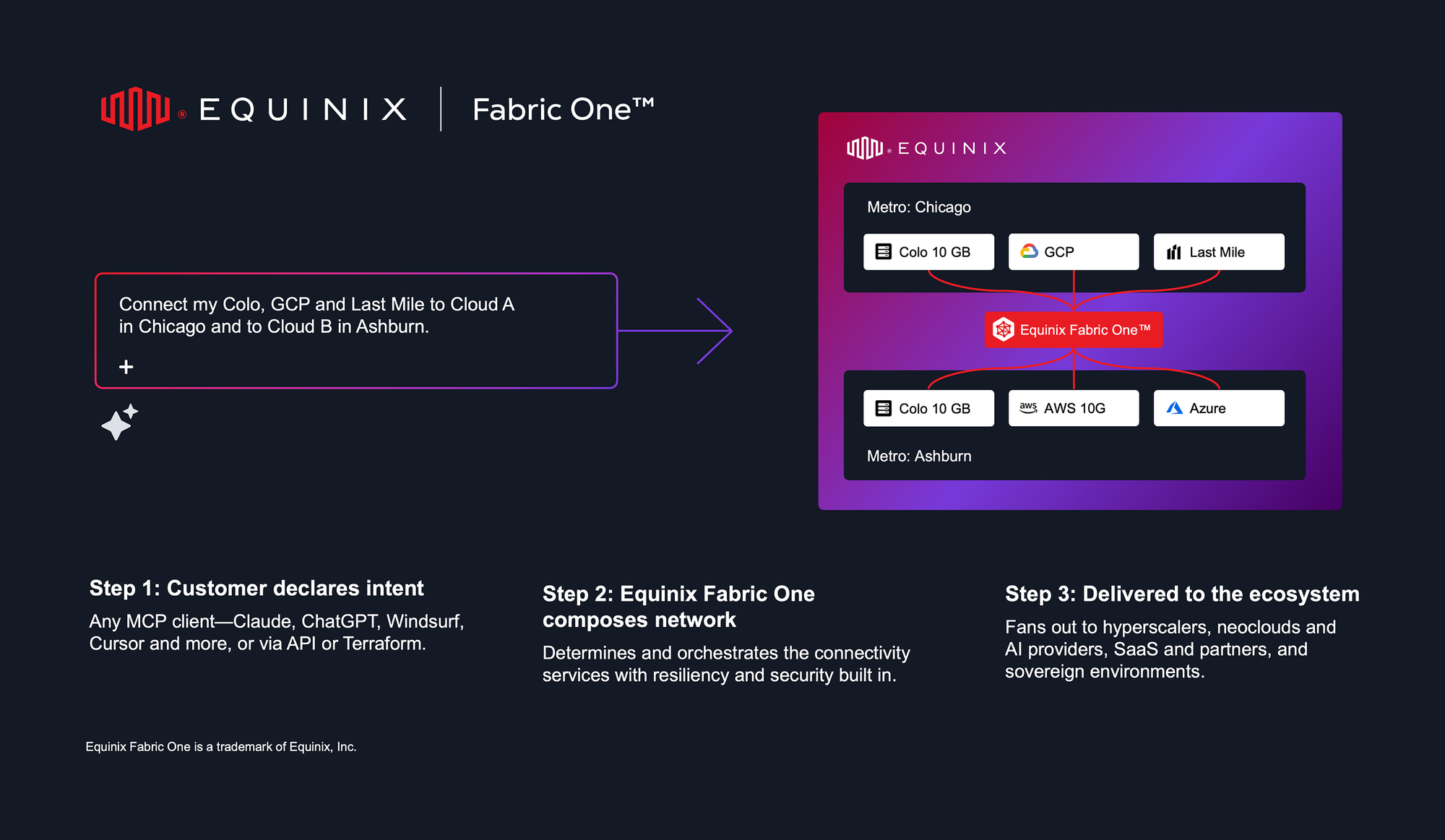
Task: Click the 'Determines and orchestrates' description
Action: pyautogui.click(x=726, y=664)
